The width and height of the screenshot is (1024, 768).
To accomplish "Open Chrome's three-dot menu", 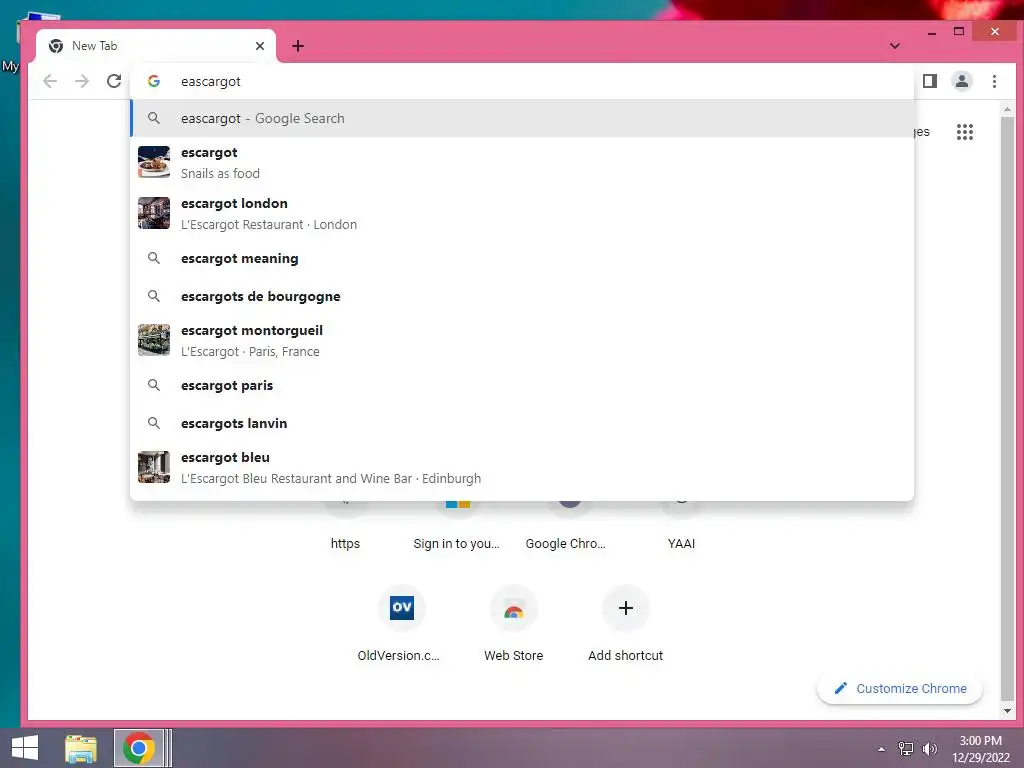I will coord(994,81).
